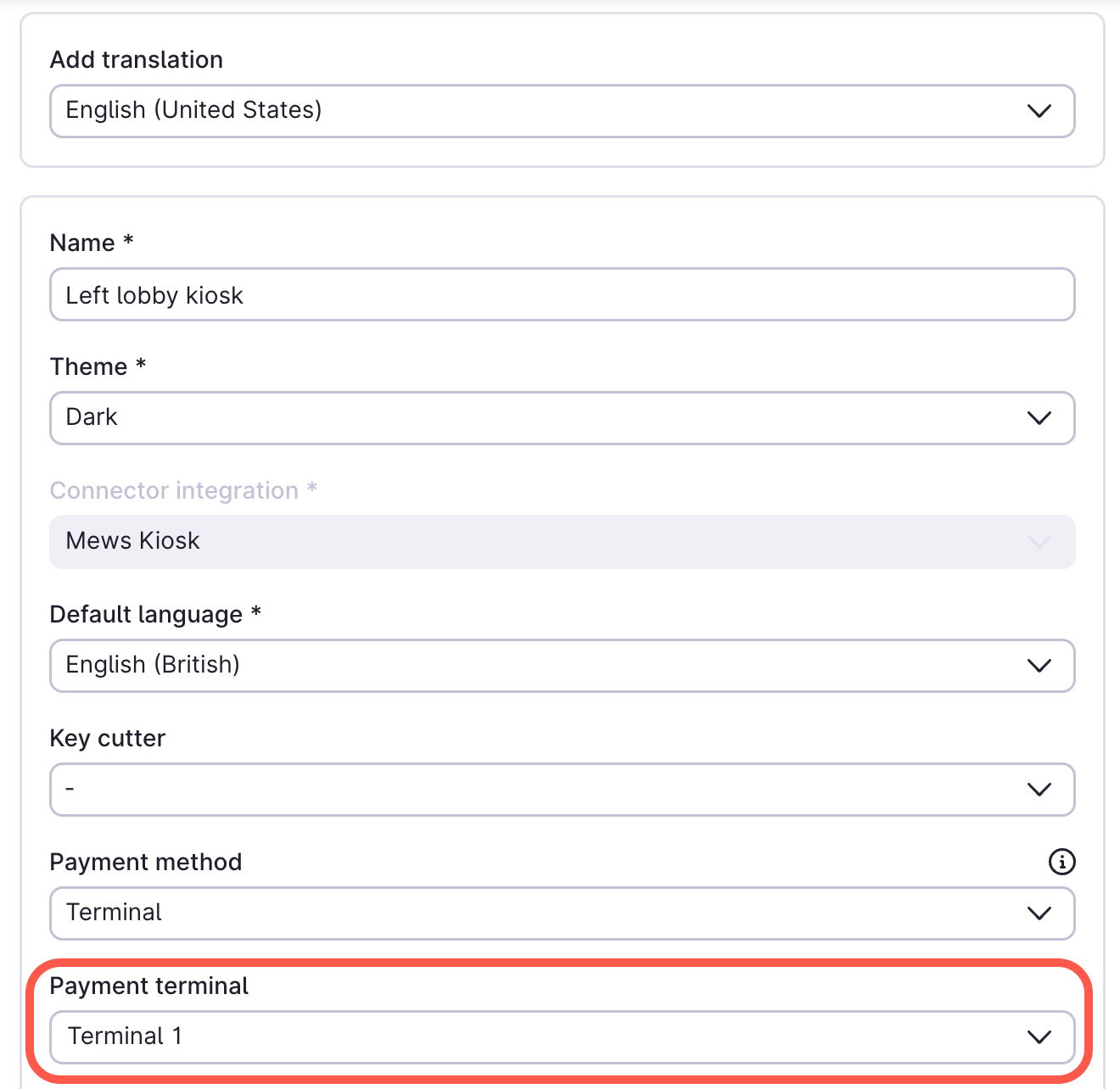Image resolution: width=1120 pixels, height=1089 pixels.
Task: Open the Payment method dropdown
Action: click(562, 913)
